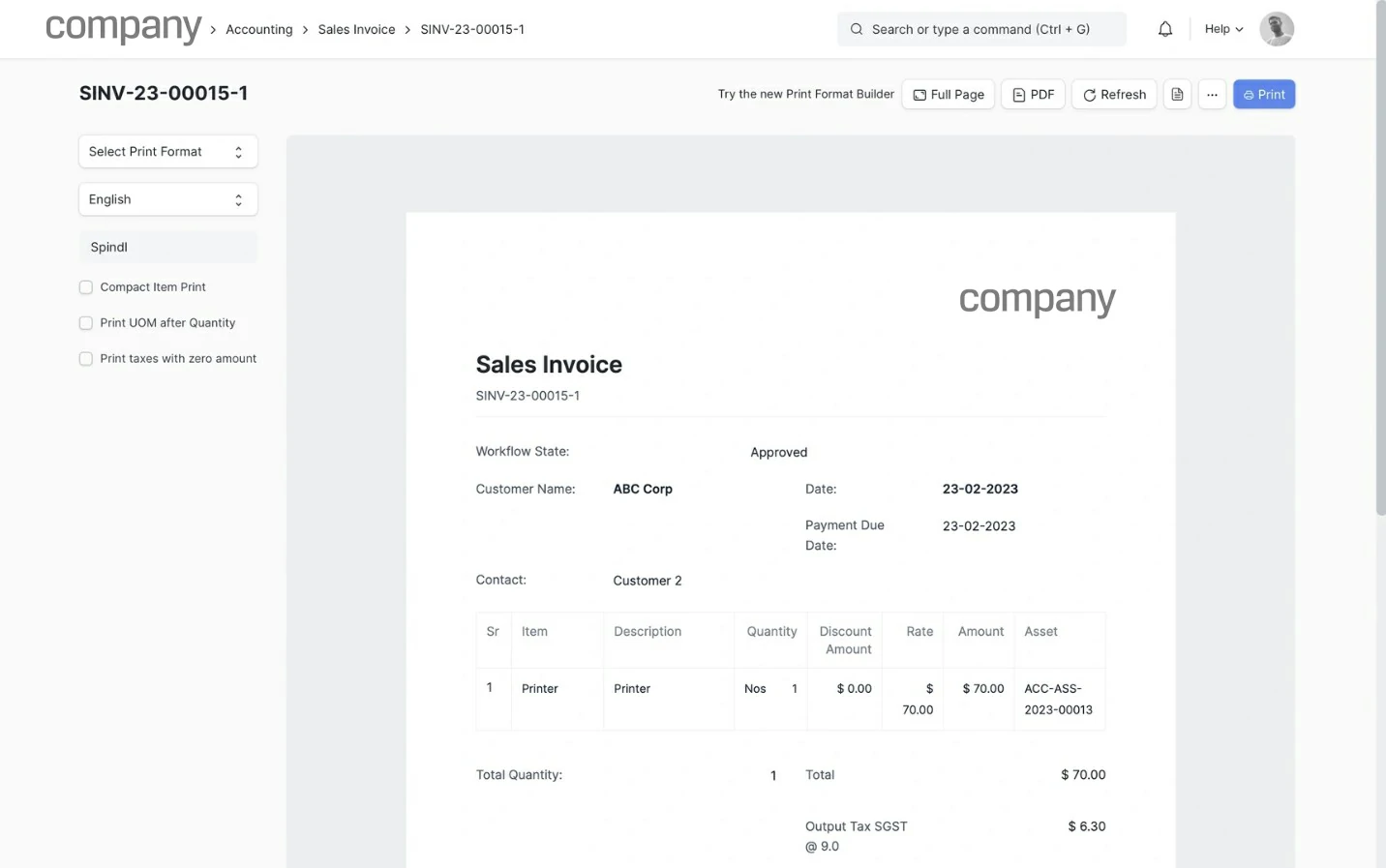Click the notification bell icon
The width and height of the screenshot is (1386, 868).
(1165, 29)
